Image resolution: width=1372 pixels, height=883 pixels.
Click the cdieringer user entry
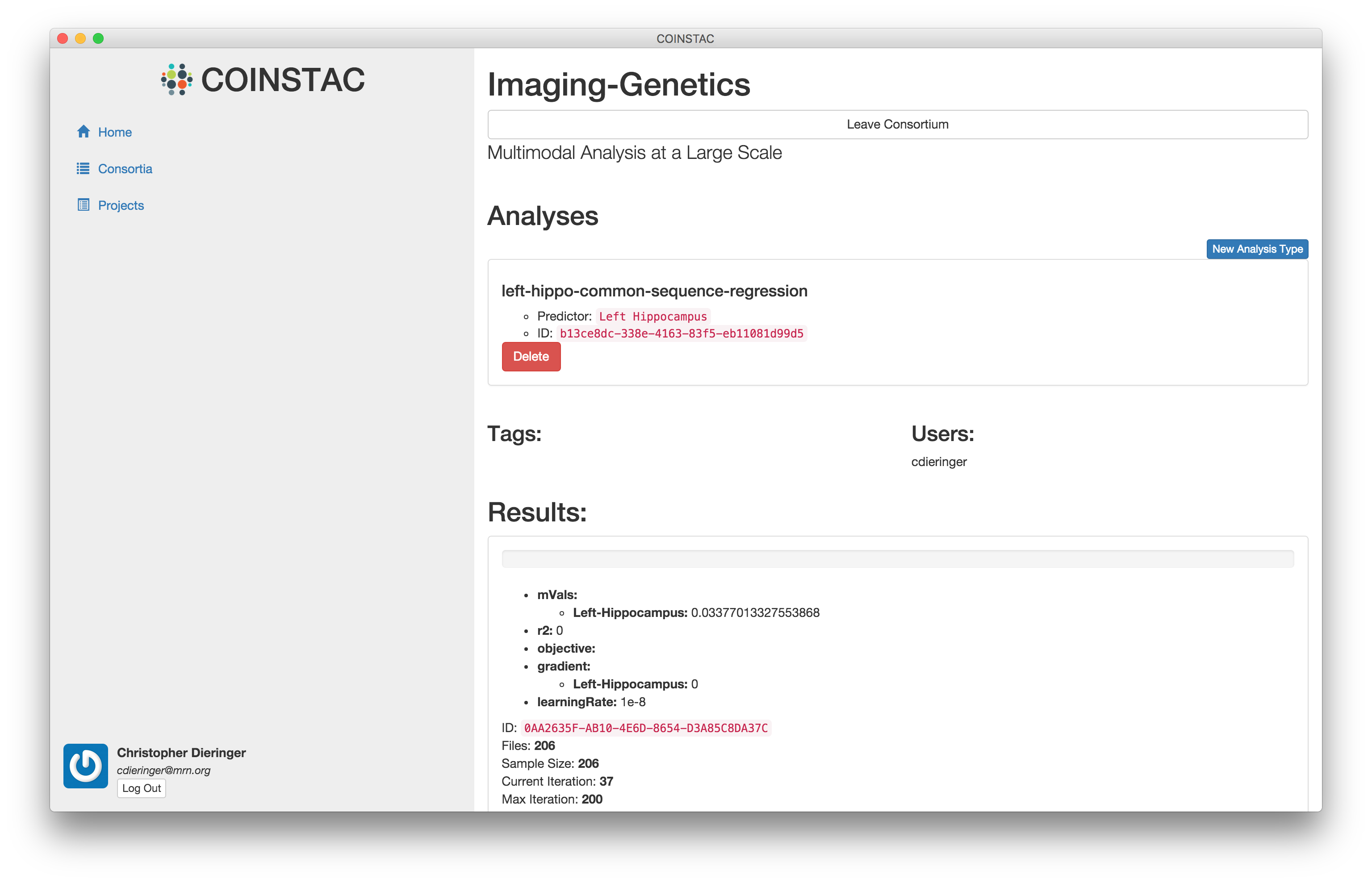click(x=938, y=462)
